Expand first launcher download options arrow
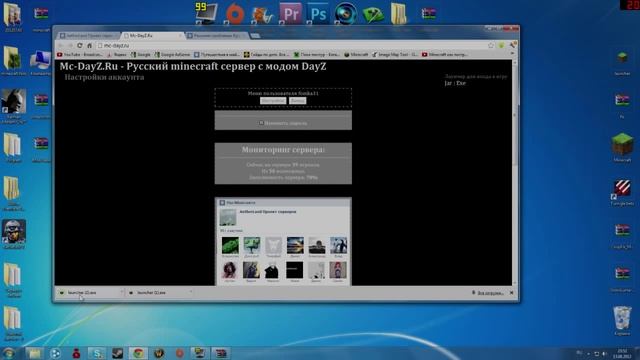The height and width of the screenshot is (360, 640). [x=122, y=292]
